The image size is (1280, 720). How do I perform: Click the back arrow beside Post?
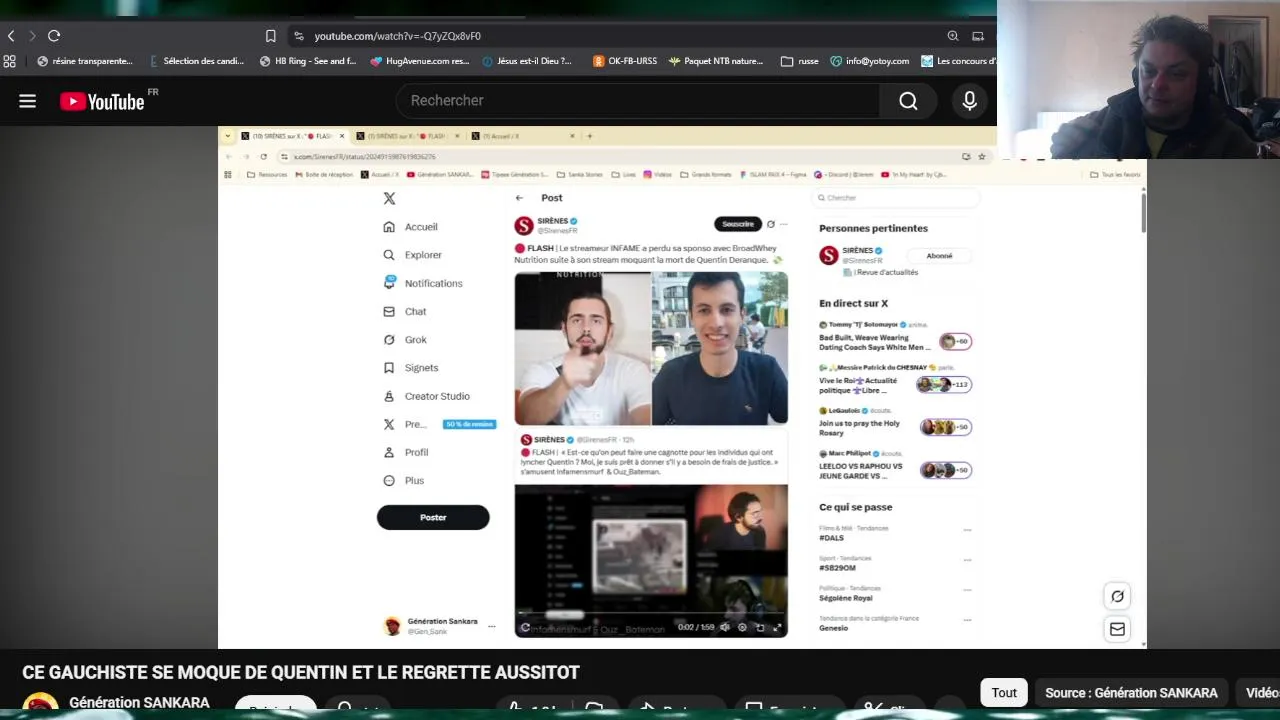pyautogui.click(x=519, y=198)
